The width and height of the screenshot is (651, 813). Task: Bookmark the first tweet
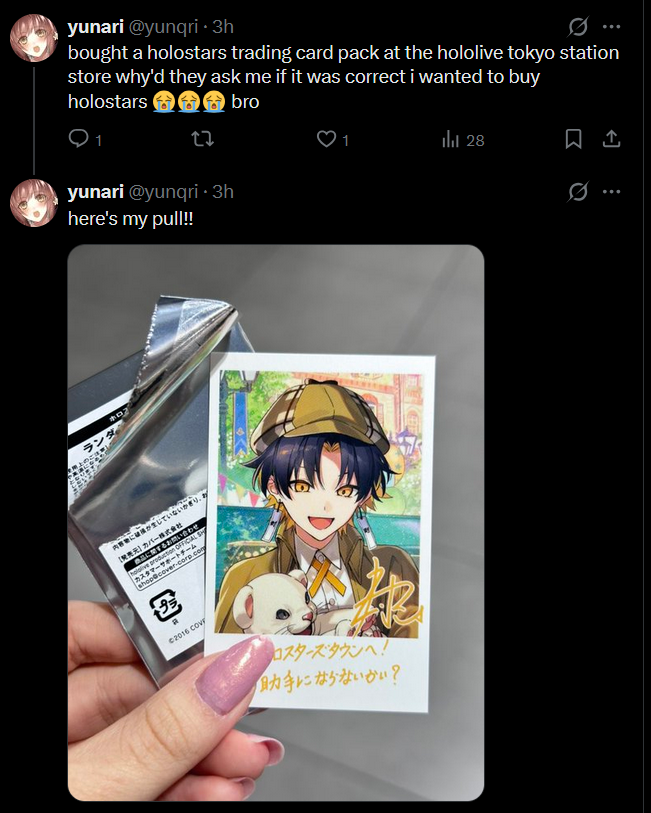click(573, 139)
